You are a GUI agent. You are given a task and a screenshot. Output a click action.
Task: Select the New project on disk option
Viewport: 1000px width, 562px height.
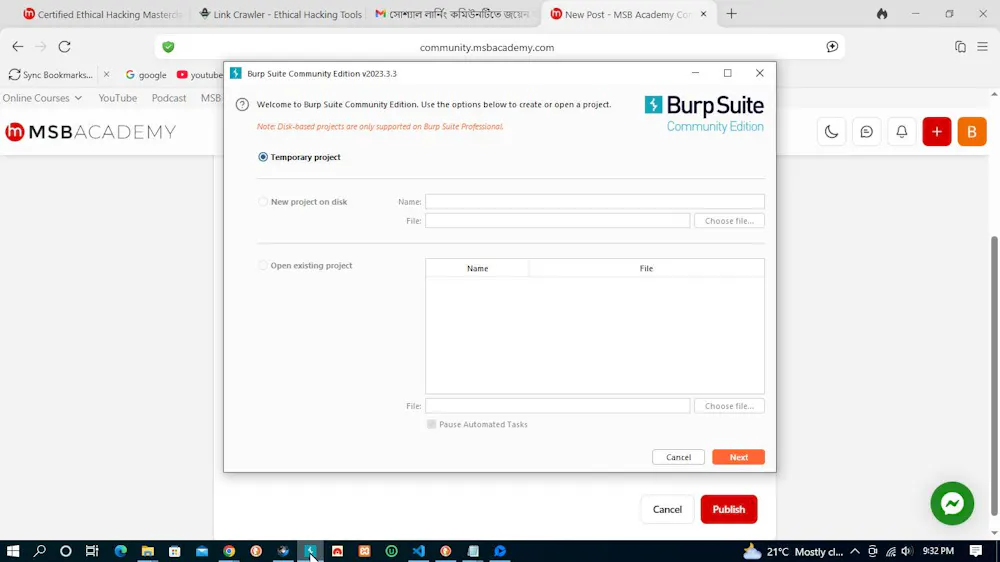click(x=263, y=202)
